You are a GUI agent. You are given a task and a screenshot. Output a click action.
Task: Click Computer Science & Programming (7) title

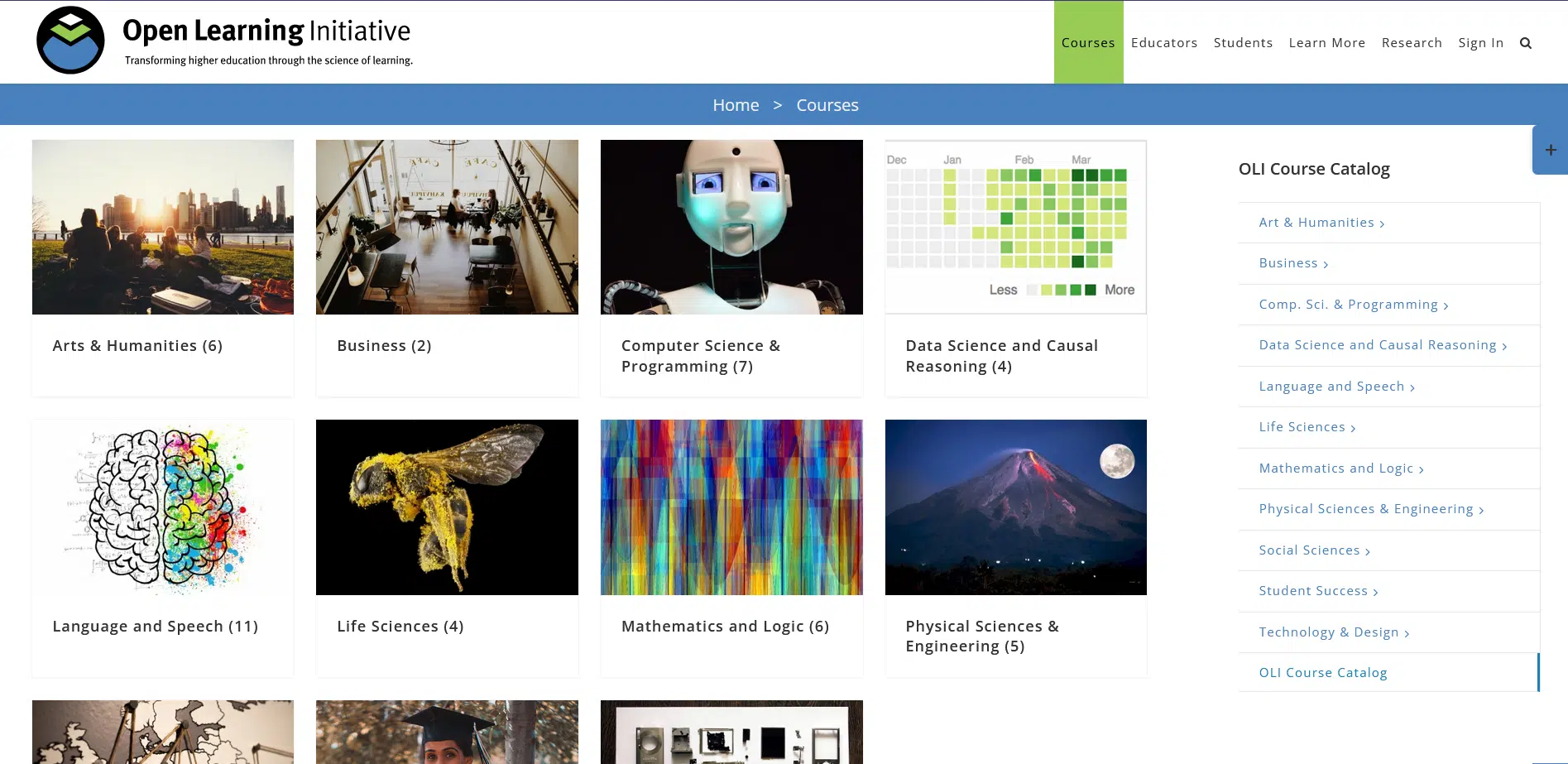point(701,356)
